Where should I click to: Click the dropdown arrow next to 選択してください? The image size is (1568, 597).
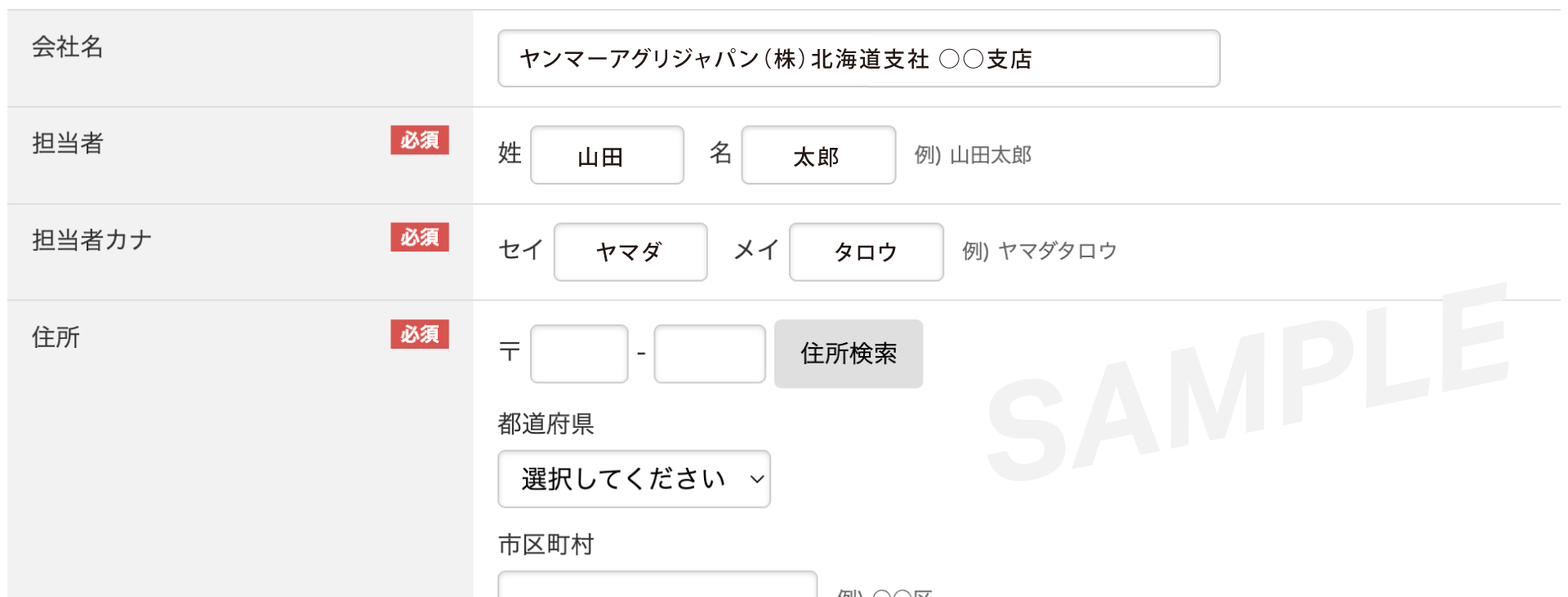pos(754,481)
